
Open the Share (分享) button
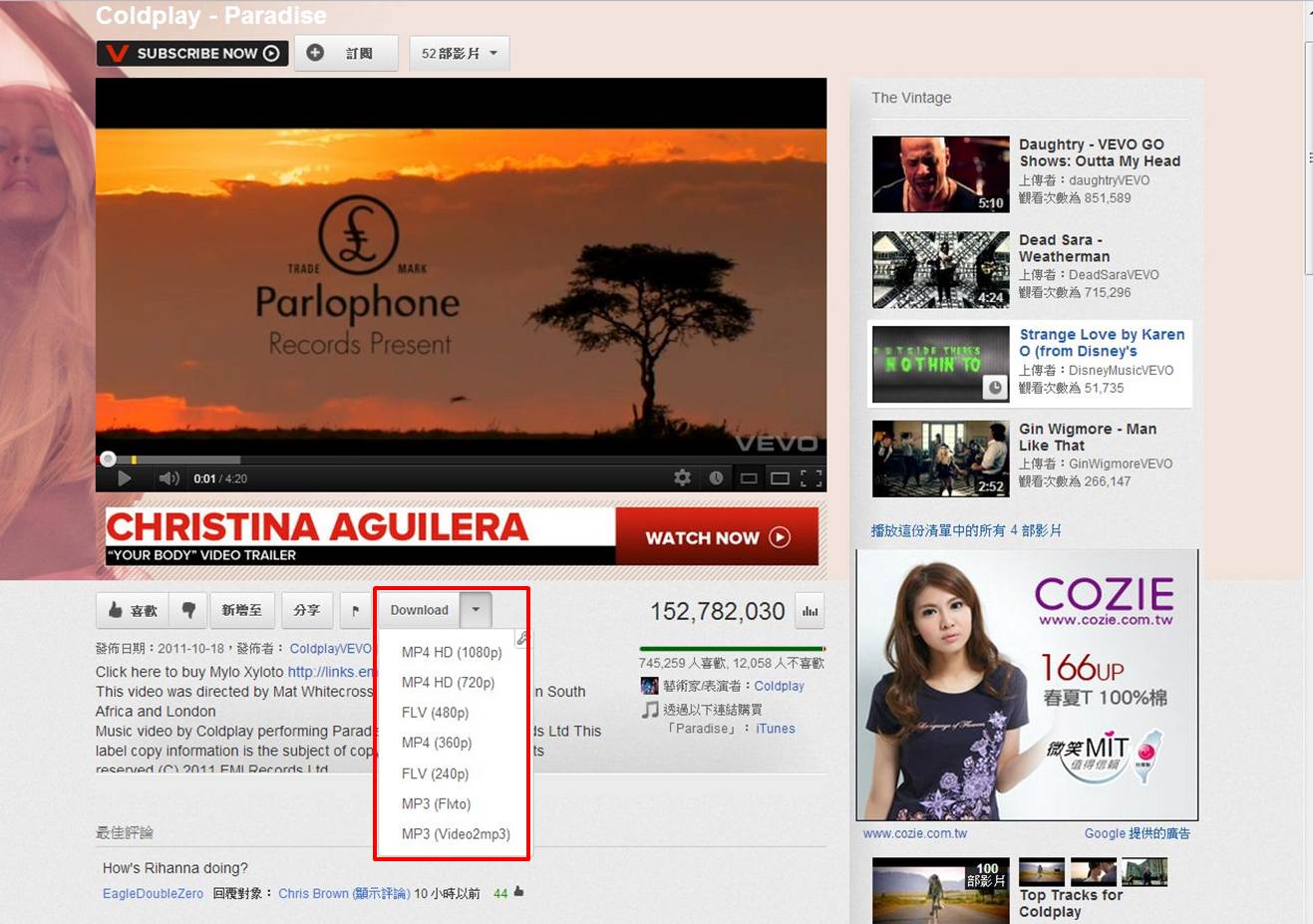pyautogui.click(x=307, y=610)
